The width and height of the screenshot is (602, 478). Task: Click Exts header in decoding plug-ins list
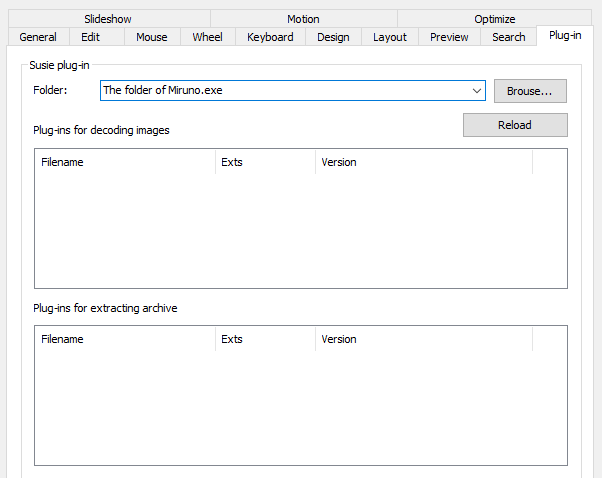(265, 162)
